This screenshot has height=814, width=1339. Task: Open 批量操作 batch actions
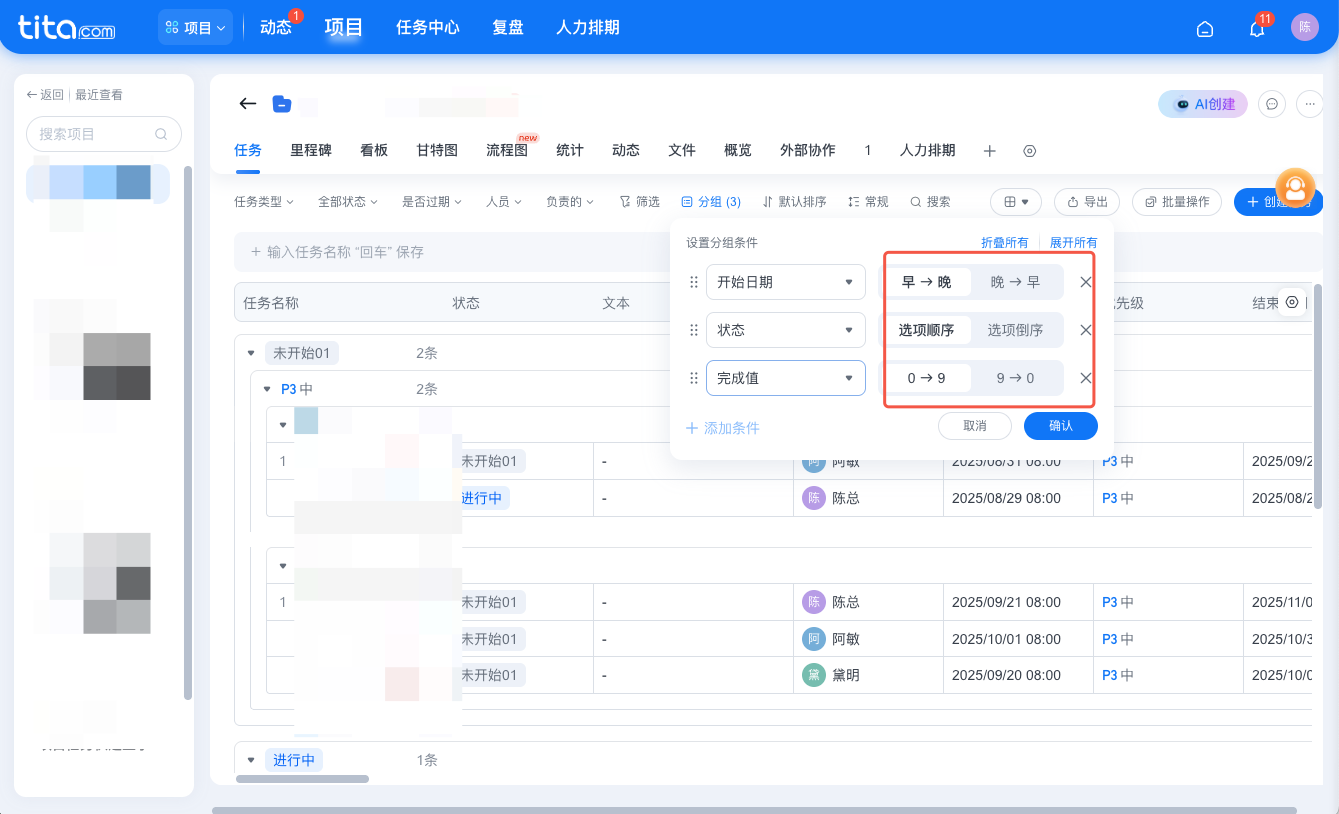(1177, 201)
